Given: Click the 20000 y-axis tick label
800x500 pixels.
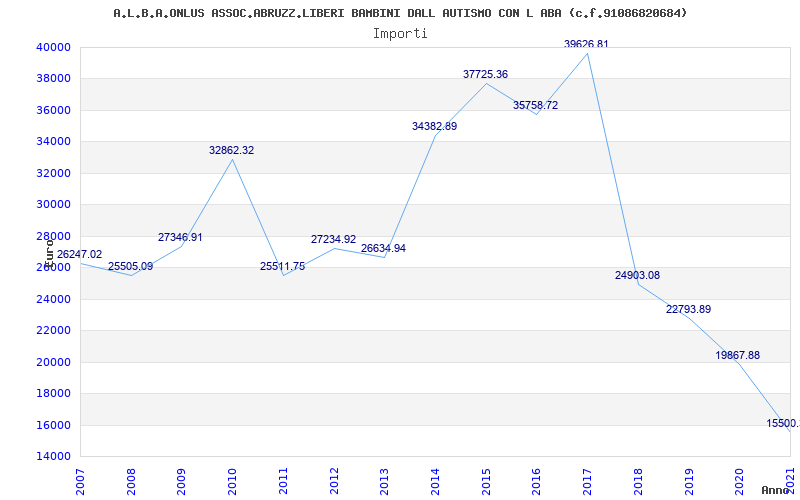Looking at the screenshot, I should point(53,362).
